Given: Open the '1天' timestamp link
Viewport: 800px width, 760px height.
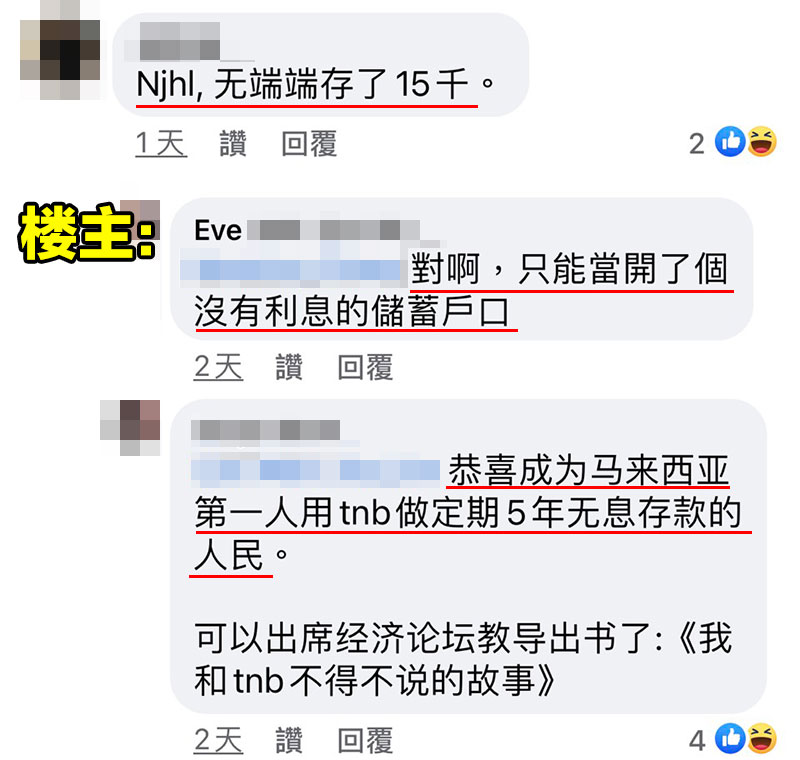Looking at the screenshot, I should [x=161, y=143].
